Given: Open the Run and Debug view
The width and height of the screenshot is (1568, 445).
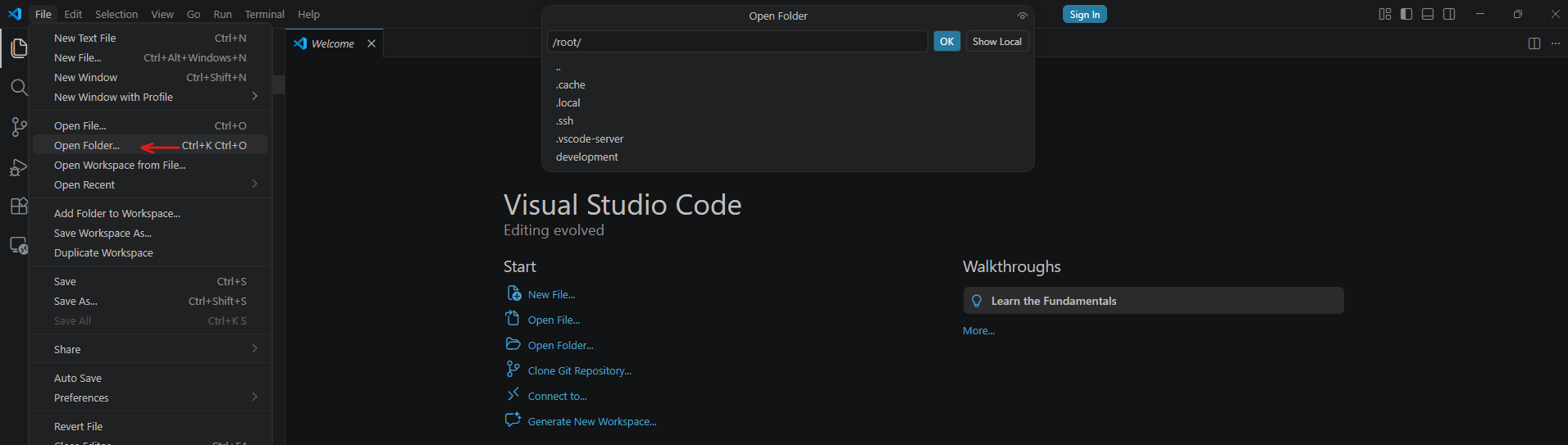Looking at the screenshot, I should (x=18, y=166).
